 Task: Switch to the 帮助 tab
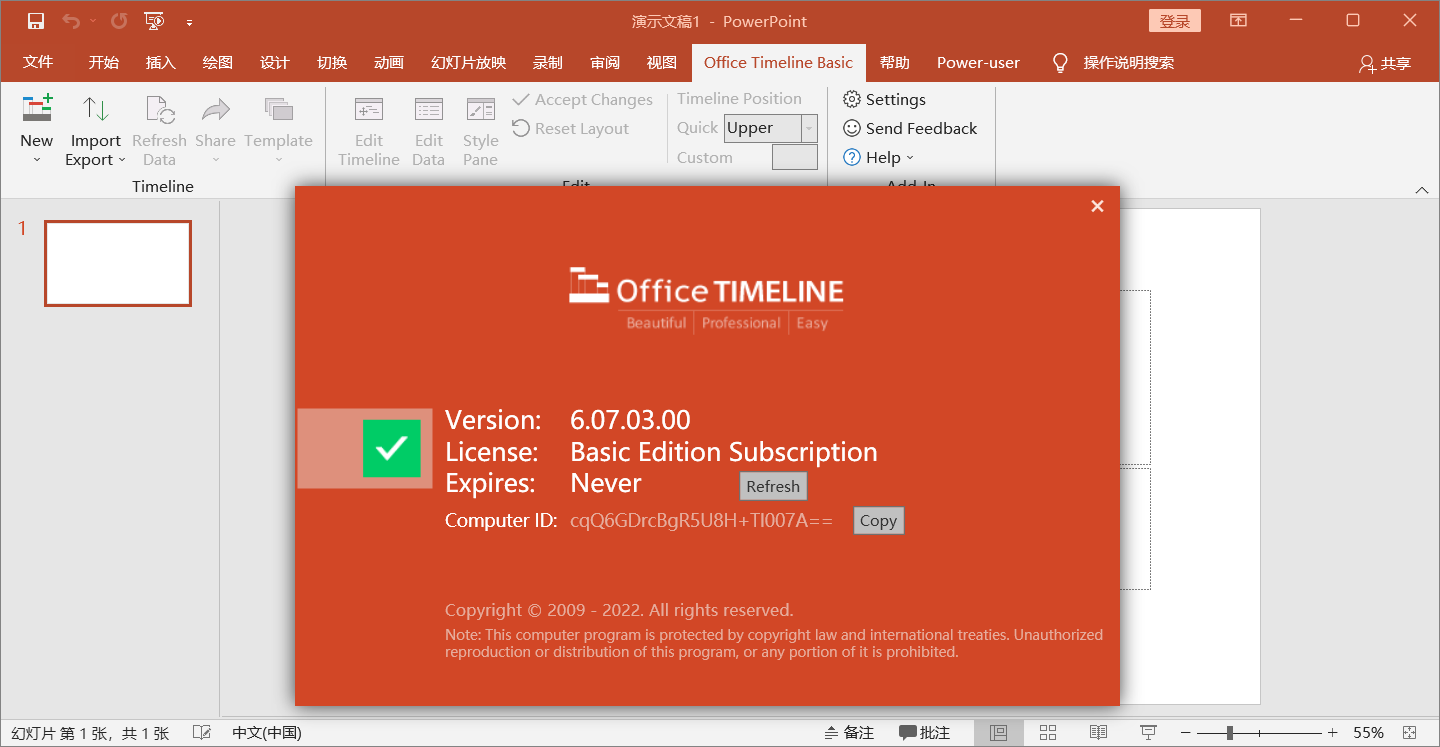tap(894, 62)
